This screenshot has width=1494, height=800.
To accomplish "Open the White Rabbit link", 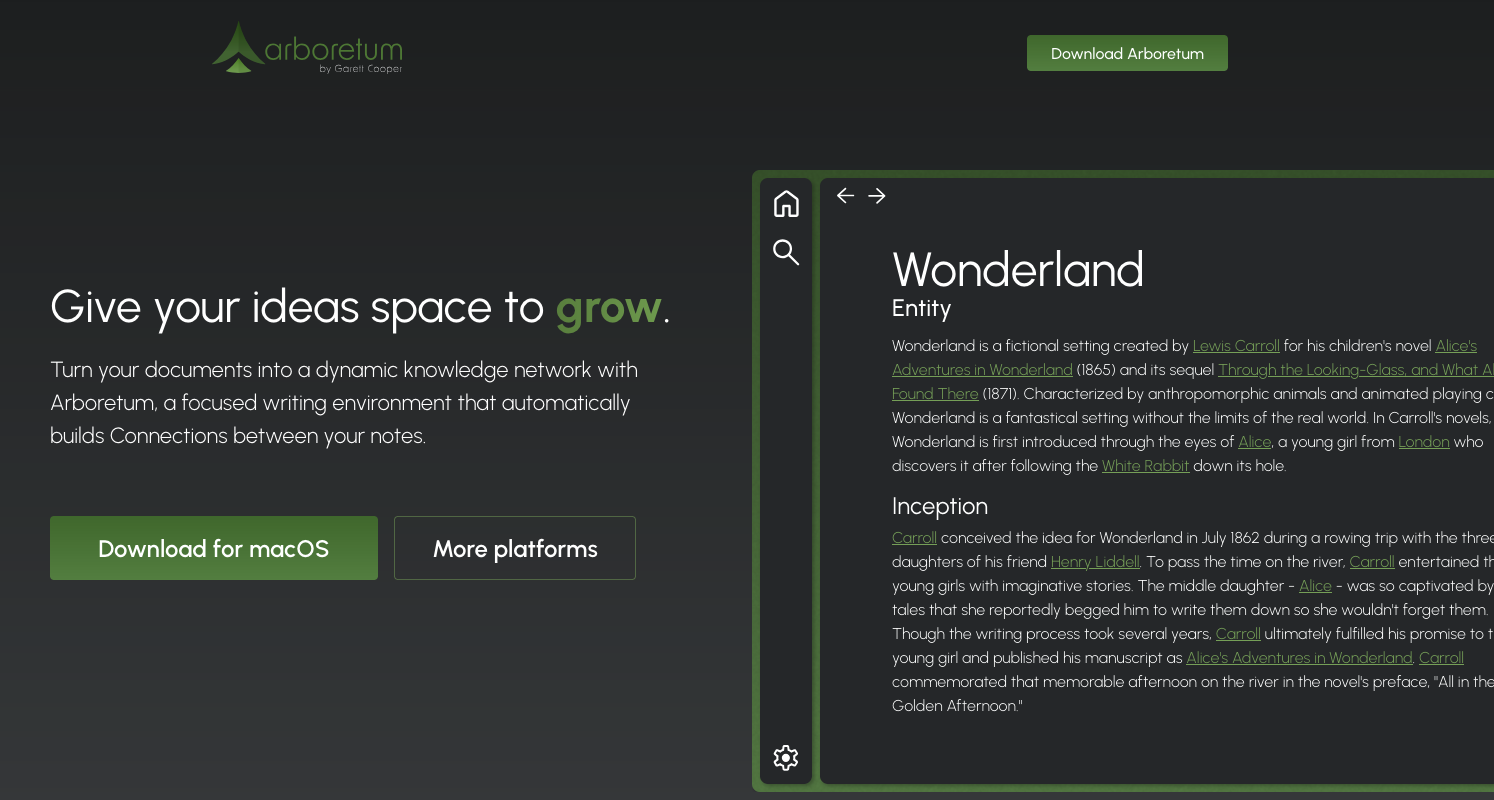I will [1146, 466].
